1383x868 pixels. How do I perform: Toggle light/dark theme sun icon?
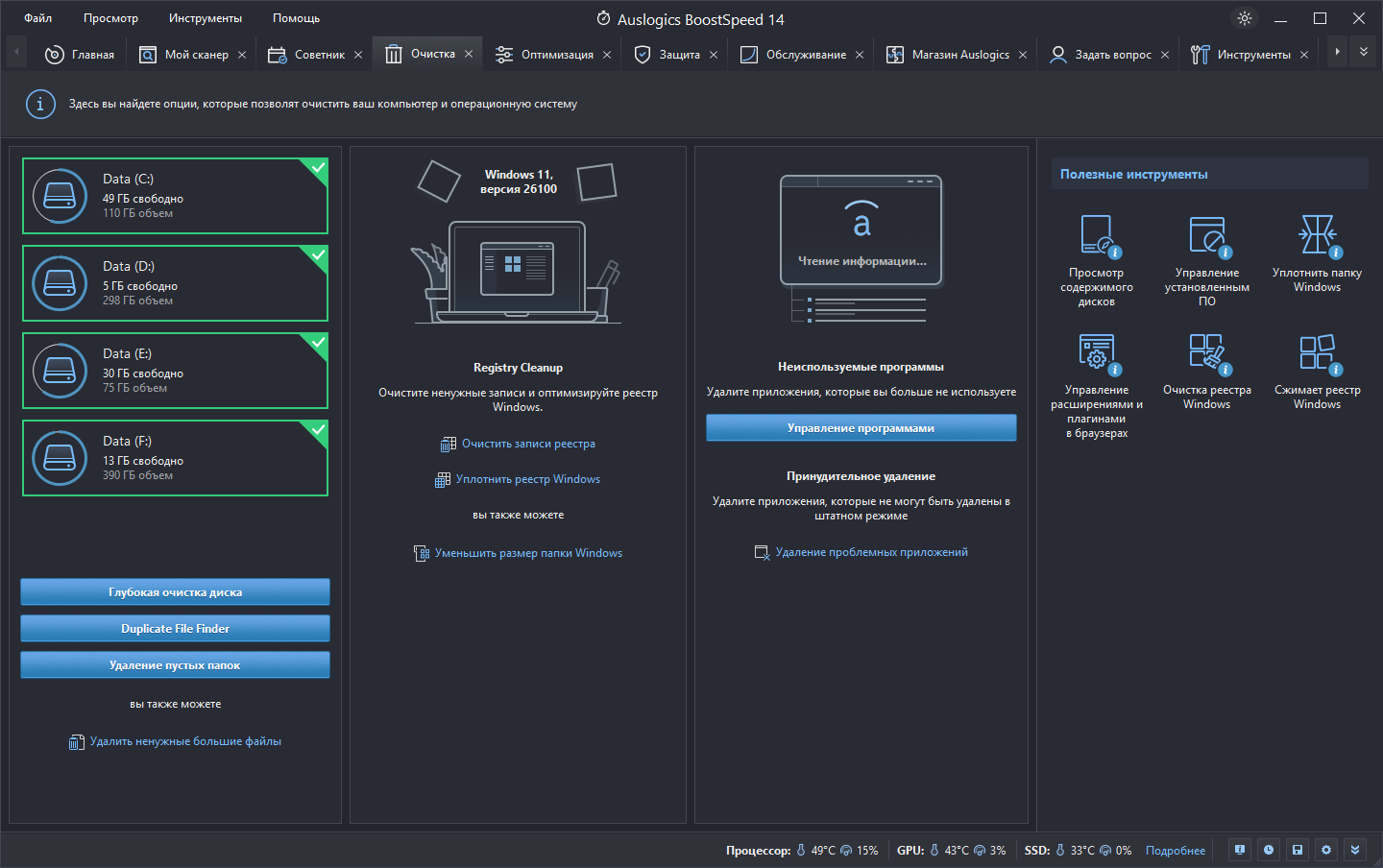click(x=1245, y=18)
